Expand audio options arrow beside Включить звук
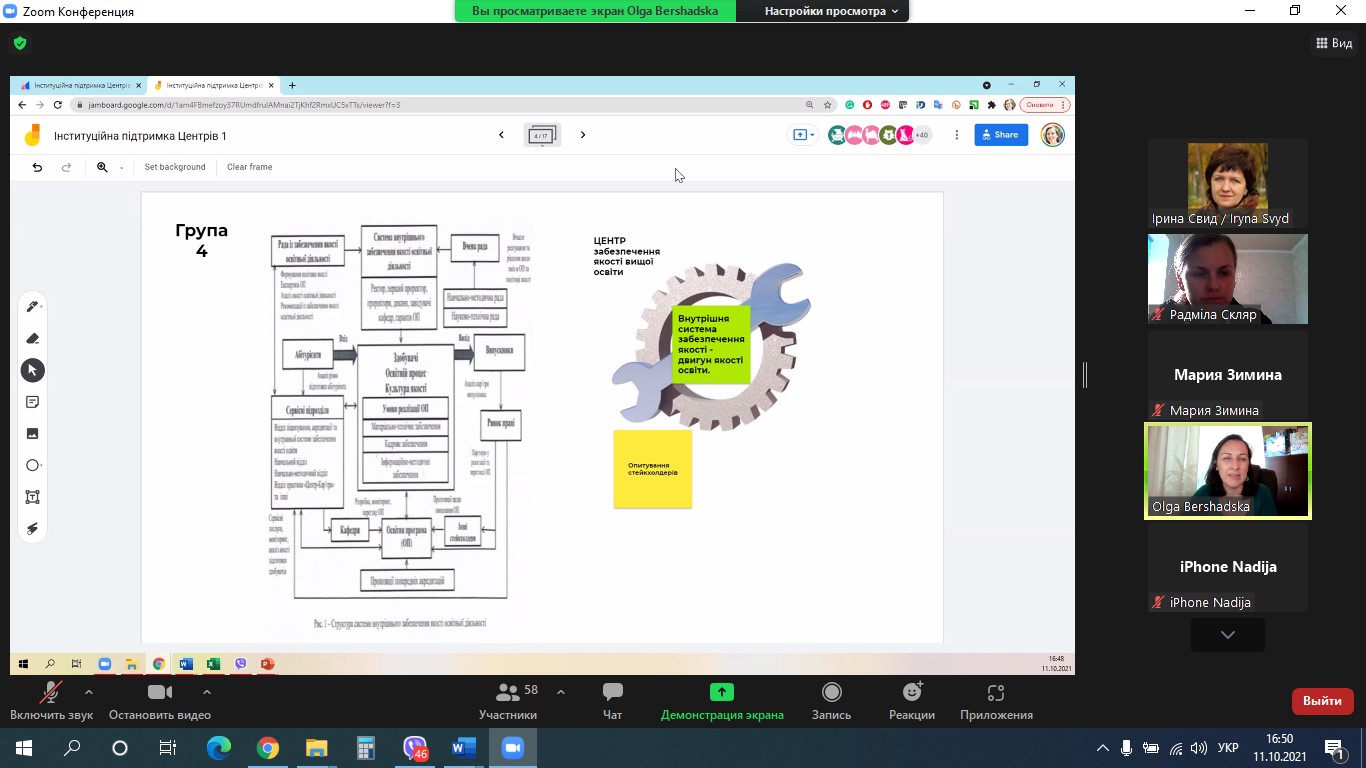This screenshot has width=1366, height=768. [x=89, y=692]
